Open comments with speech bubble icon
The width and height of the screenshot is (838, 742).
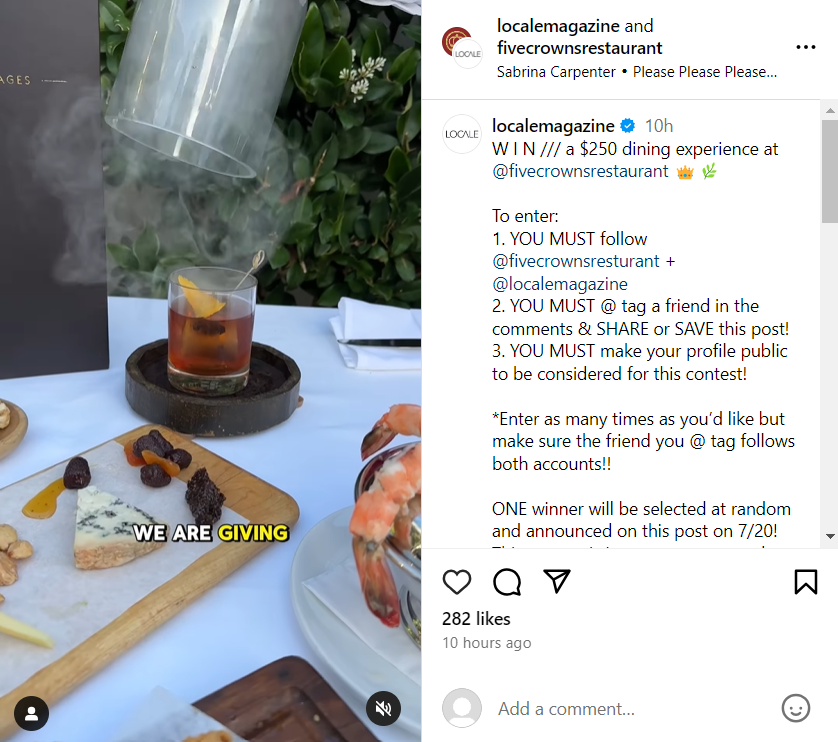point(507,582)
